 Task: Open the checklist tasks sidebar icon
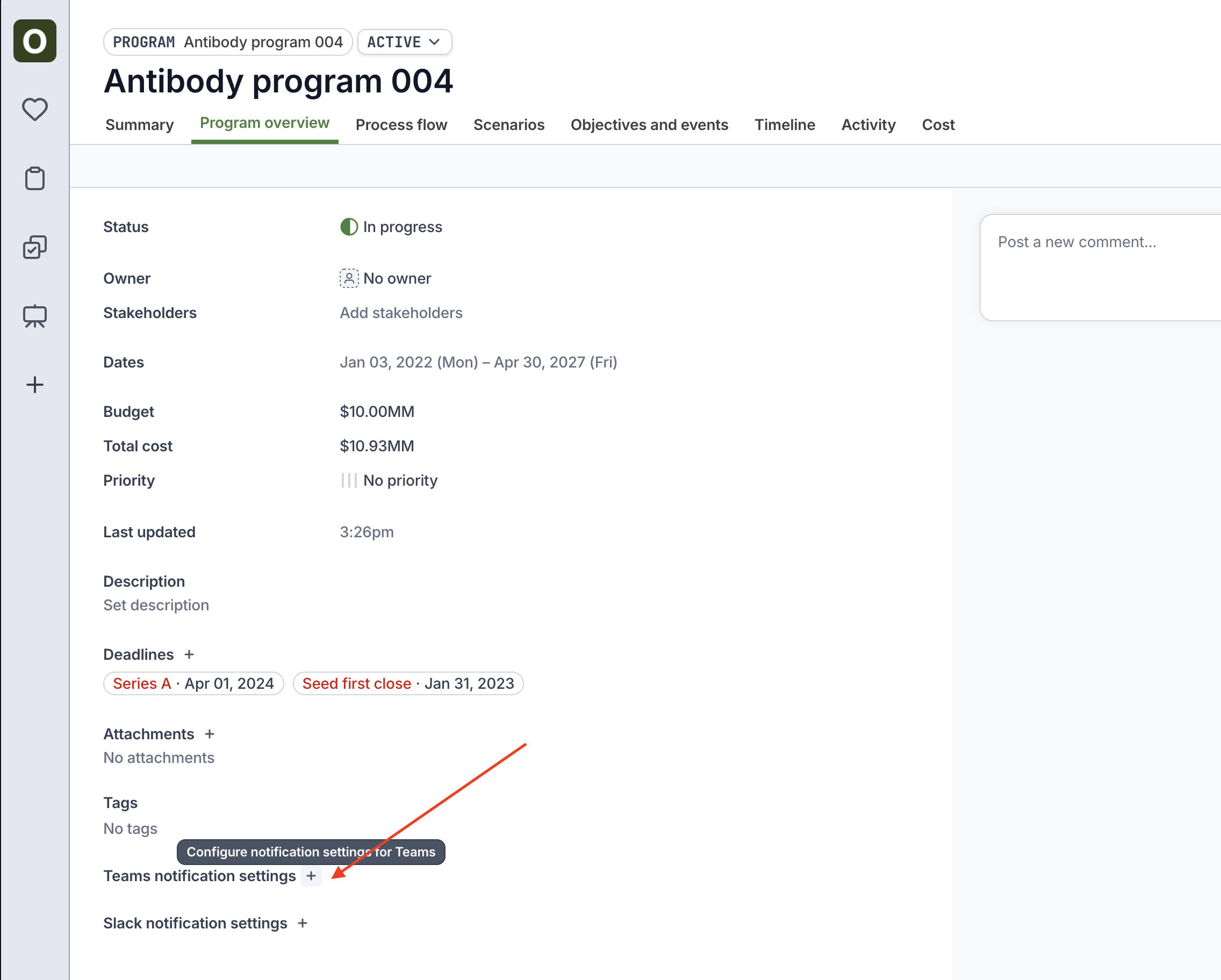[x=34, y=247]
